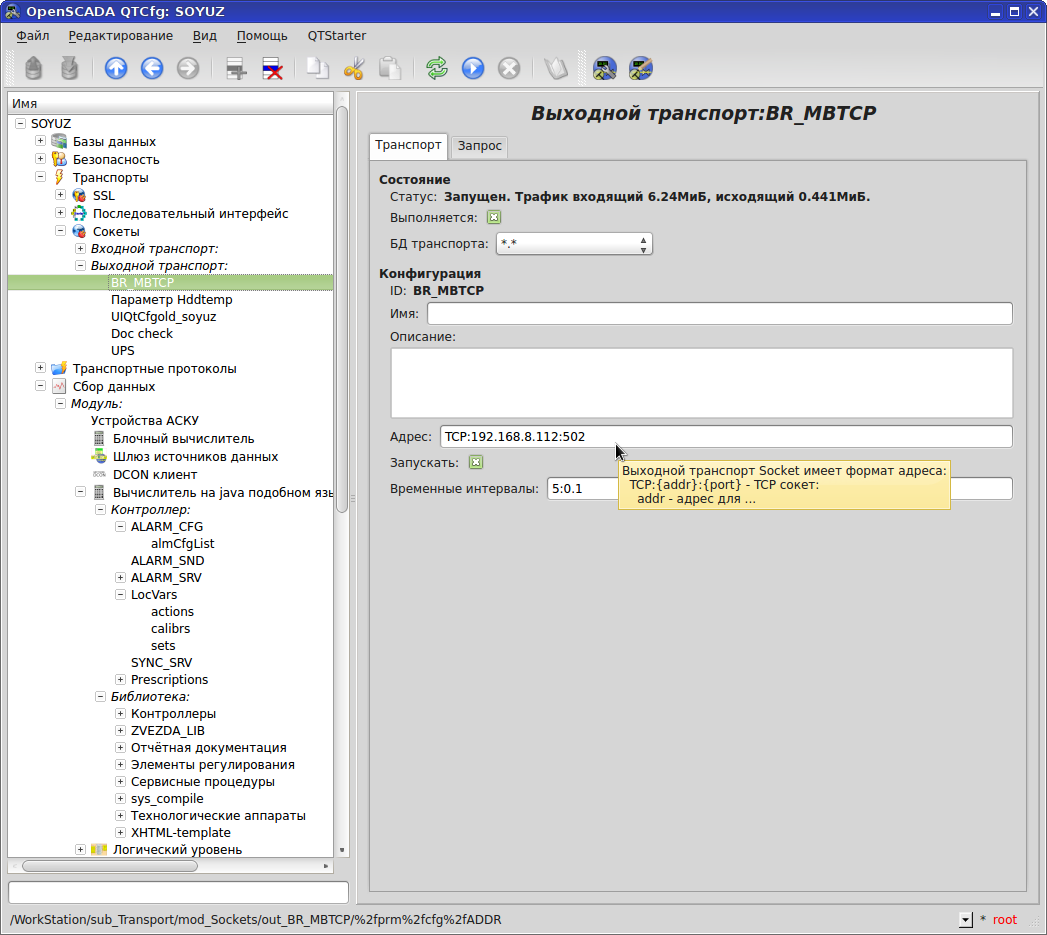Click the Адрес input field
Image resolution: width=1047 pixels, height=935 pixels.
tap(726, 437)
